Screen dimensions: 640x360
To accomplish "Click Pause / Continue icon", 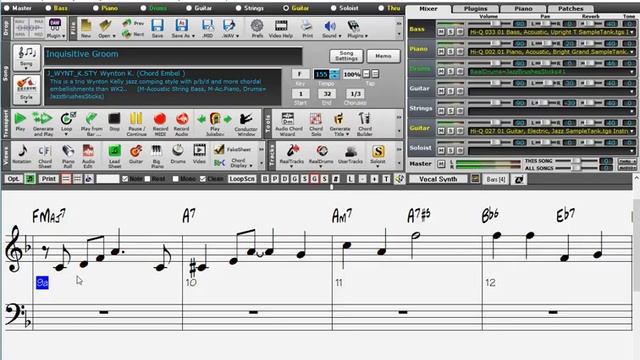I will [136, 124].
